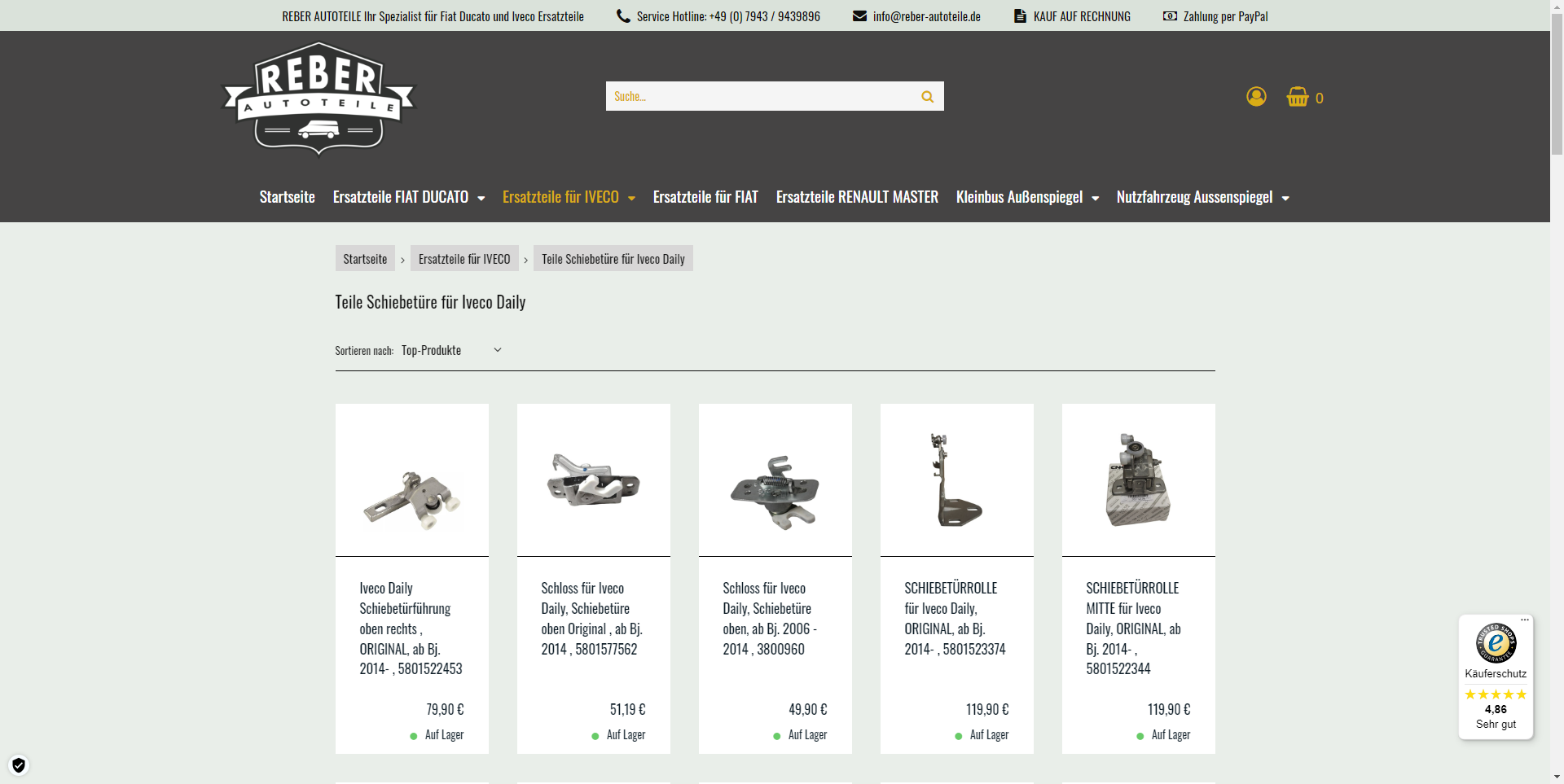Click the Reber Autoteile logo
The image size is (1564, 784).
click(319, 99)
